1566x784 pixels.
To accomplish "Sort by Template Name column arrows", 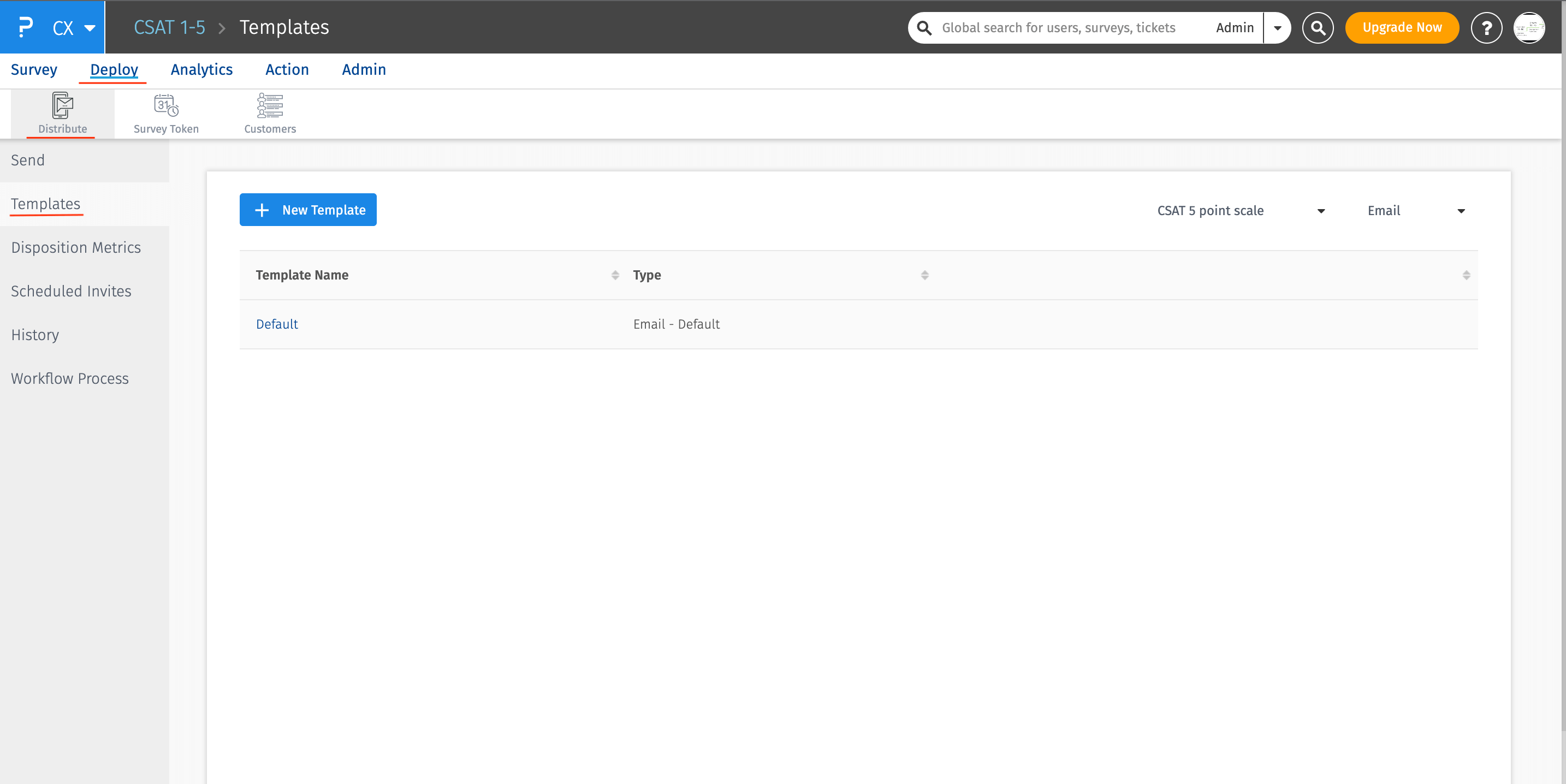I will pos(615,275).
